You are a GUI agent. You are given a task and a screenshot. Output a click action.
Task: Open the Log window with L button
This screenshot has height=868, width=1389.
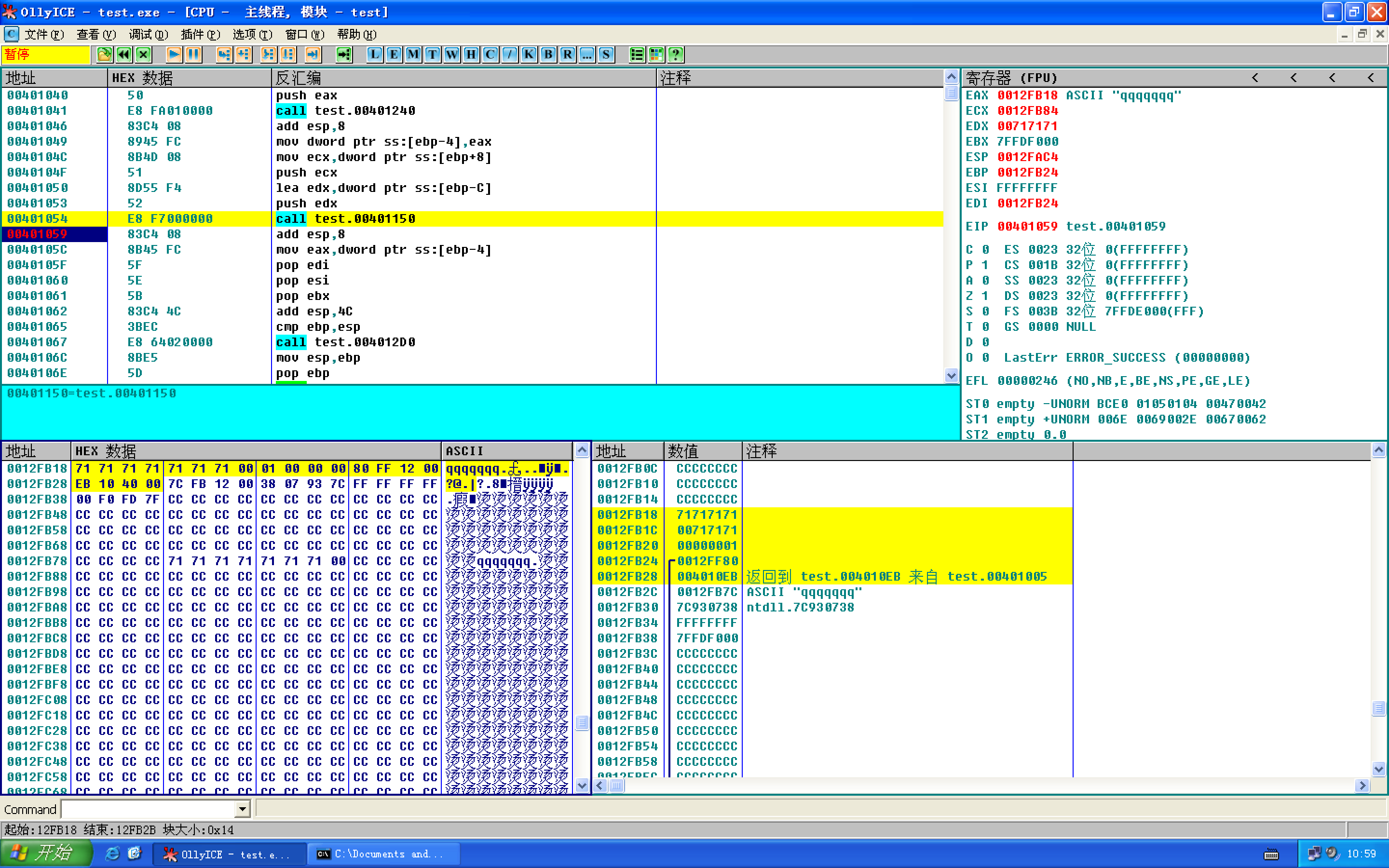[374, 54]
